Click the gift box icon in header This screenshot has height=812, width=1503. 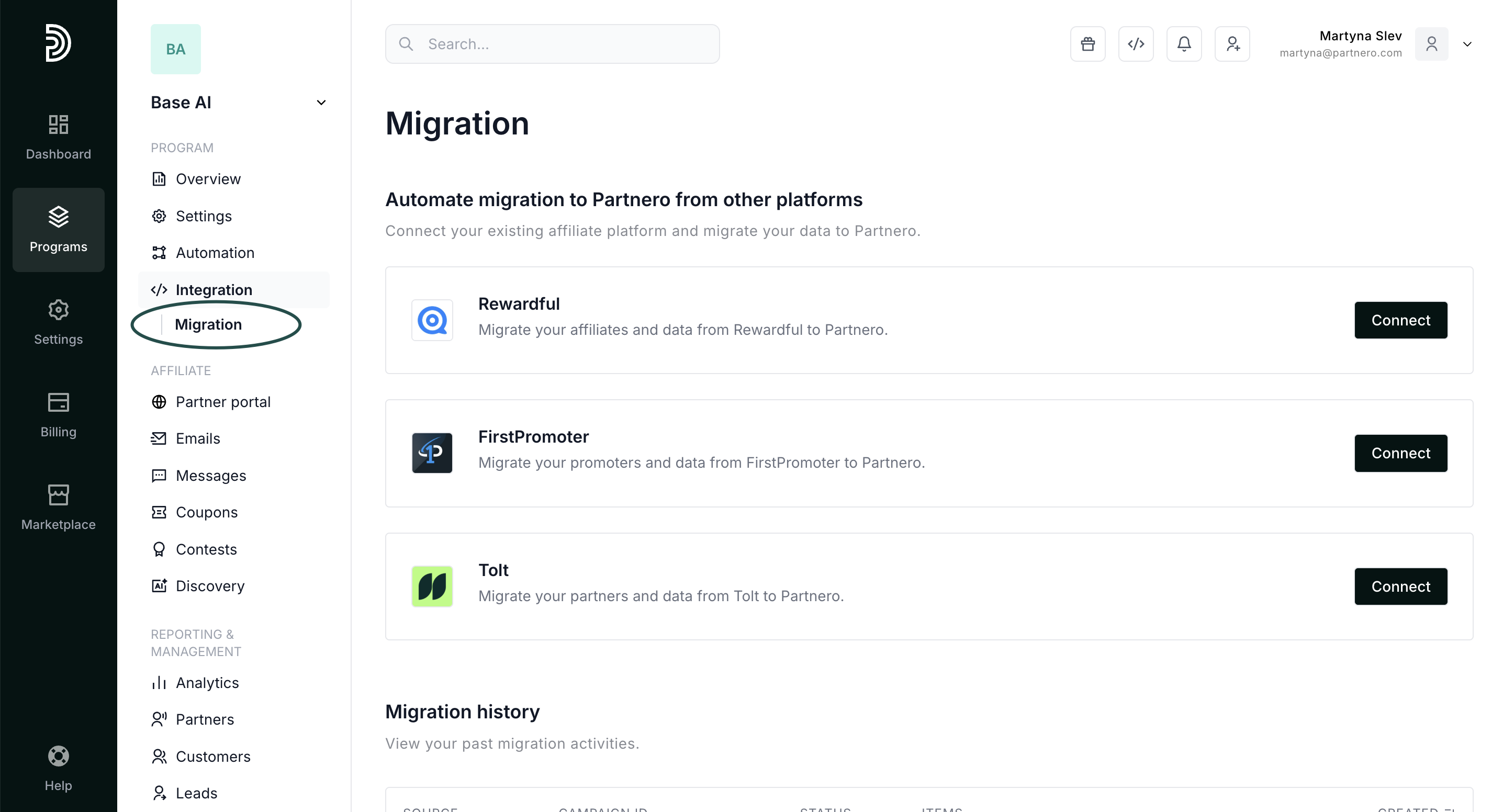1087,44
